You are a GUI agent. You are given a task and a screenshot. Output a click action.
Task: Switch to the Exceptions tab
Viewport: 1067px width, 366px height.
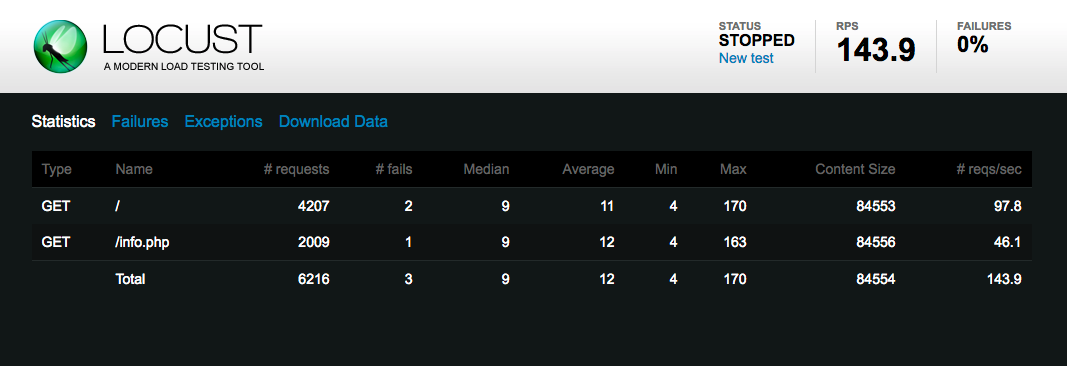tap(223, 122)
